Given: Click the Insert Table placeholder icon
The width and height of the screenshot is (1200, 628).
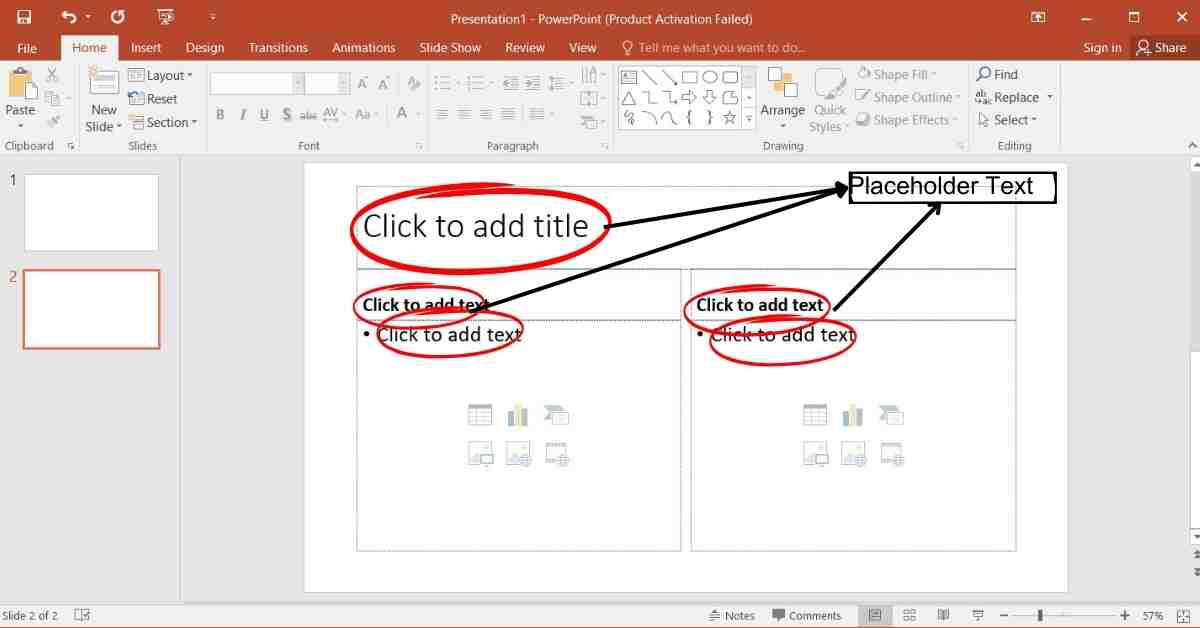Looking at the screenshot, I should coord(480,415).
